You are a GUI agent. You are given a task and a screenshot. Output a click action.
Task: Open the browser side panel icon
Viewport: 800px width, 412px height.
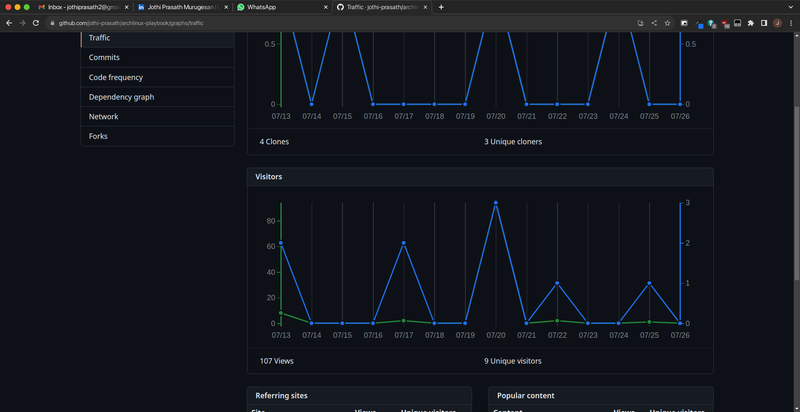[x=763, y=22]
